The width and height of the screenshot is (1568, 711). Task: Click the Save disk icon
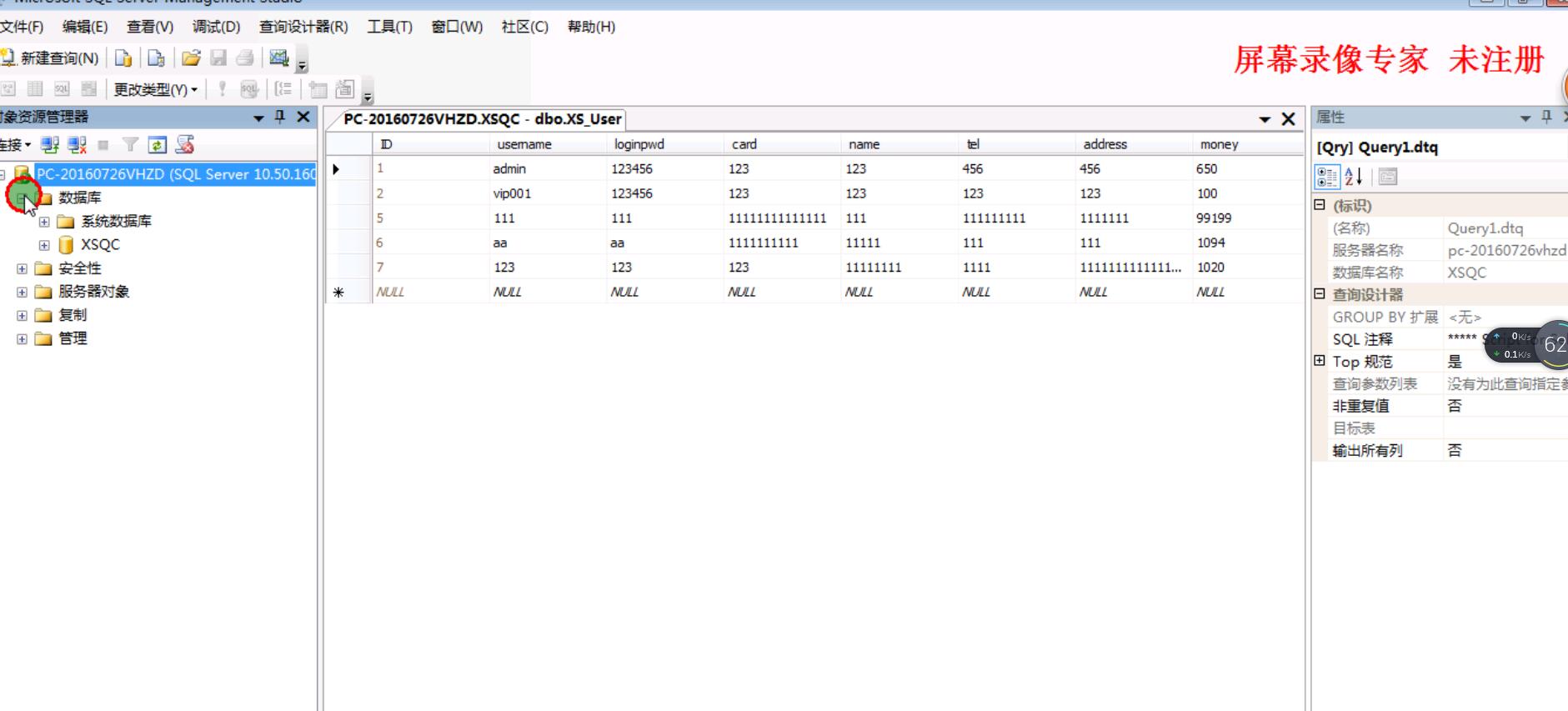click(x=218, y=58)
